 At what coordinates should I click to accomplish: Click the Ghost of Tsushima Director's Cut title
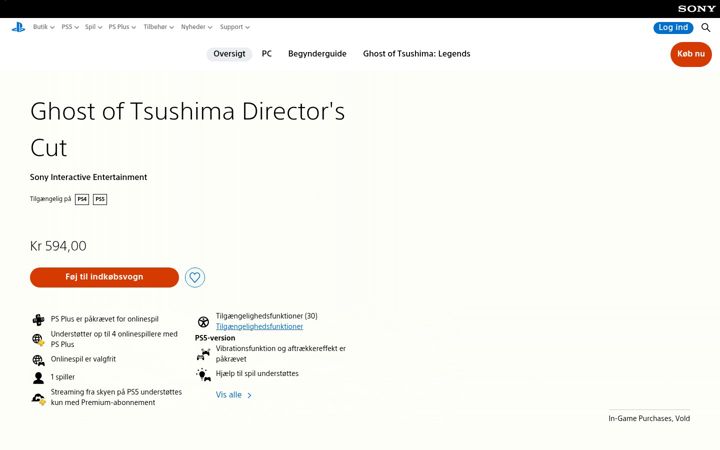coord(187,129)
